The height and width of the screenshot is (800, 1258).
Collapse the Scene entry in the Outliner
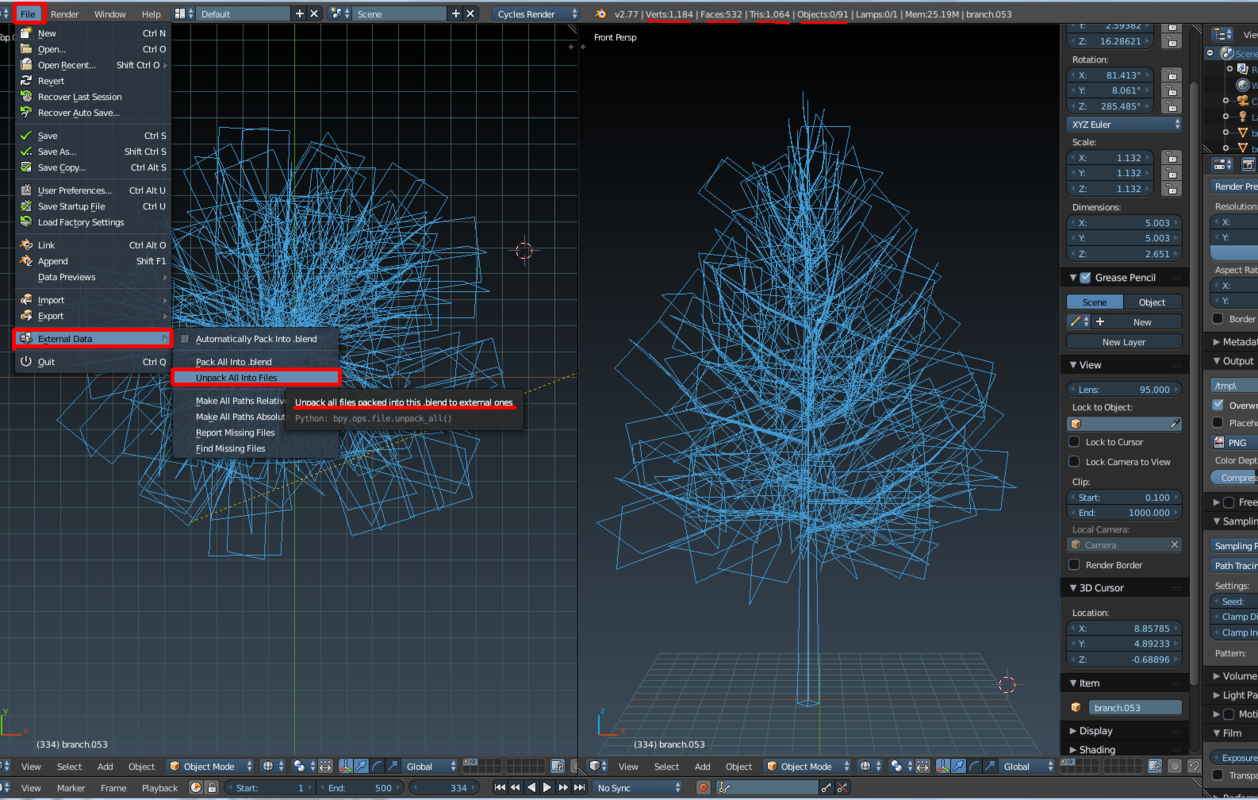coord(1210,52)
